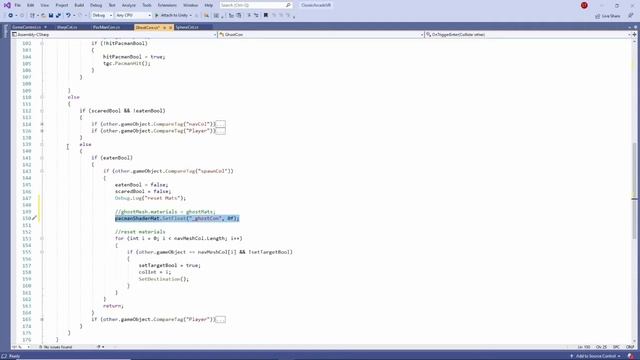Image resolution: width=640 pixels, height=360 pixels.
Task: Close the GhostCon.cs tab
Action: (170, 27)
